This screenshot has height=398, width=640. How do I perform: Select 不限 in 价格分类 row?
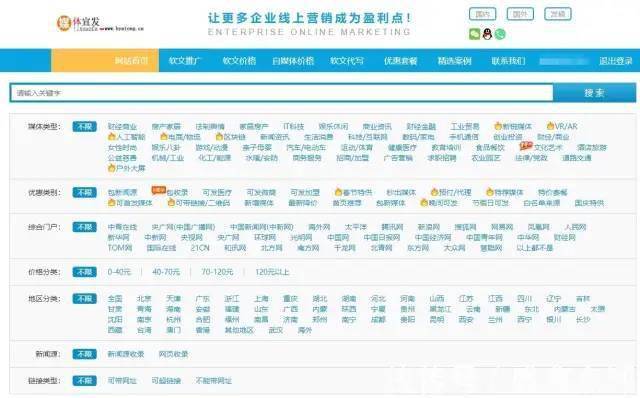84,272
